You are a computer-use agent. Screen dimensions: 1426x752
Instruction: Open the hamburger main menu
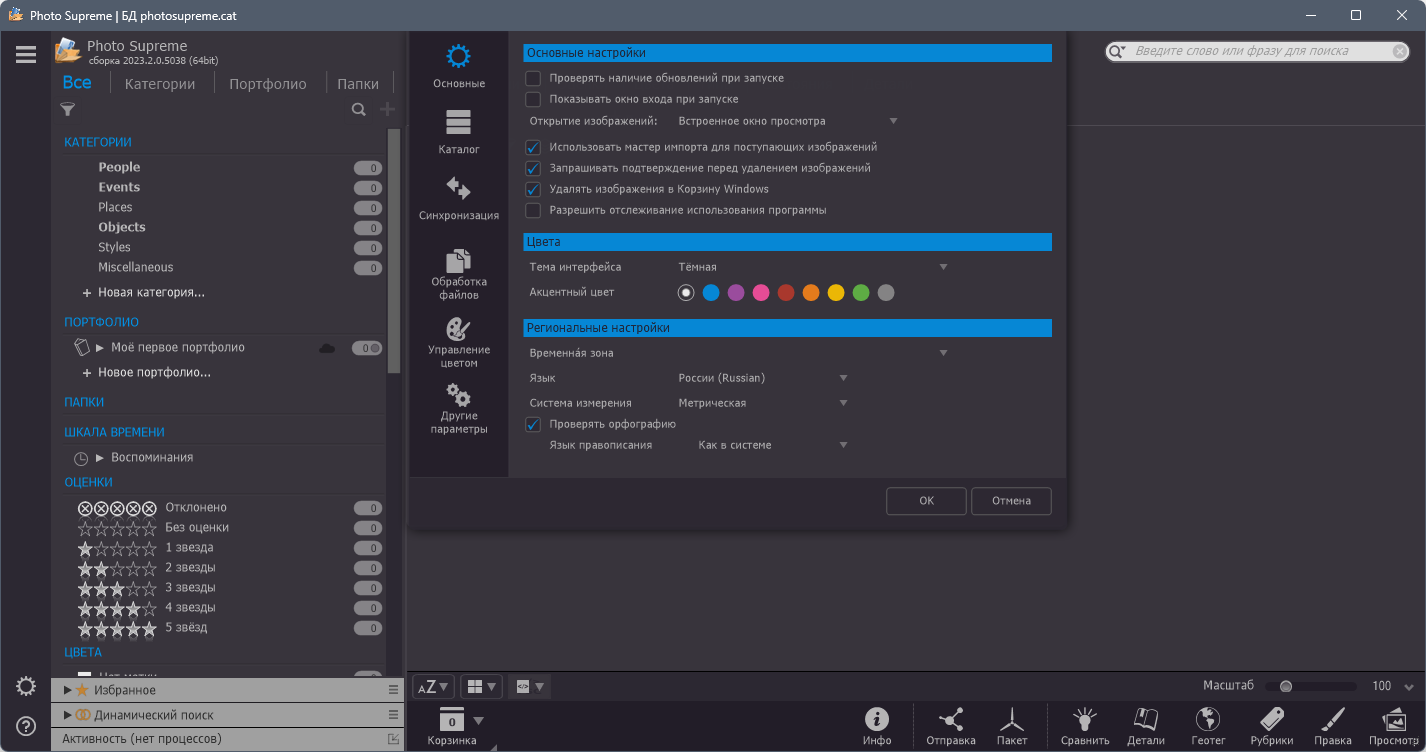click(x=26, y=55)
